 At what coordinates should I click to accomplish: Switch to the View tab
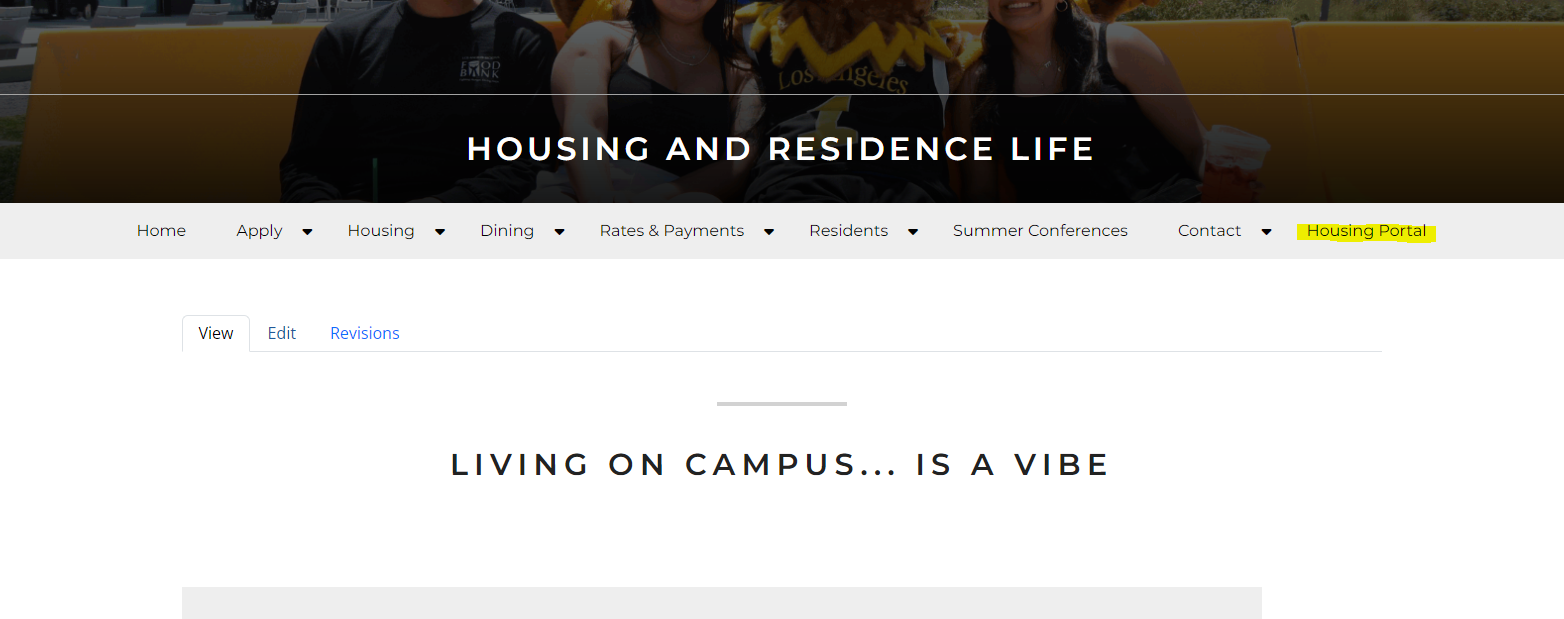coord(216,334)
